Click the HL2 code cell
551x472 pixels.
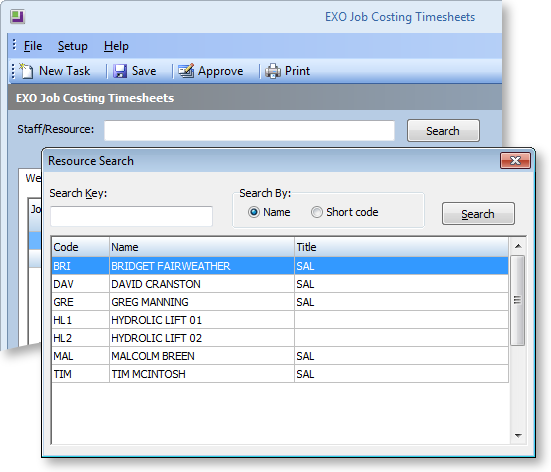80,338
